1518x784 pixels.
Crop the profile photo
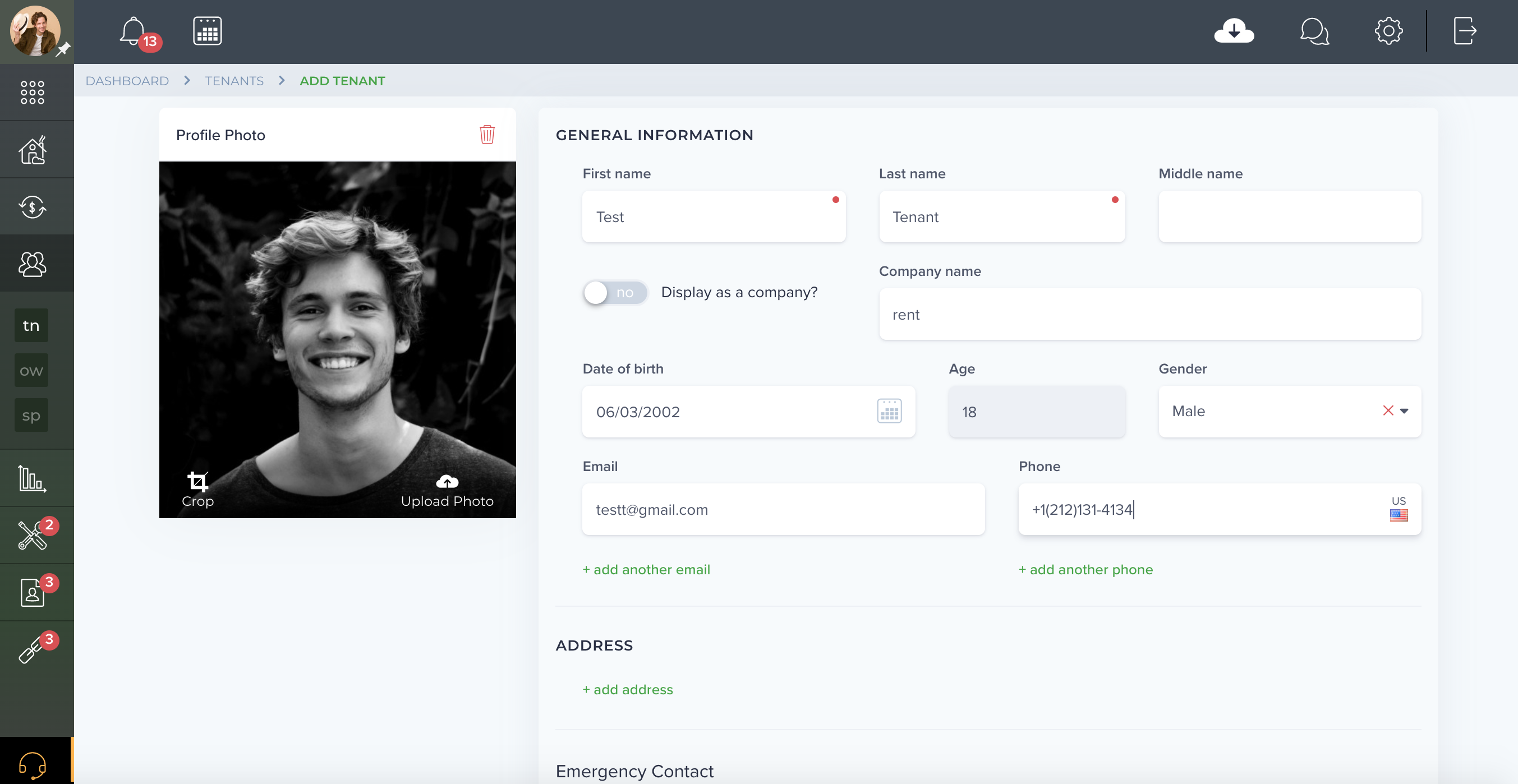click(197, 490)
